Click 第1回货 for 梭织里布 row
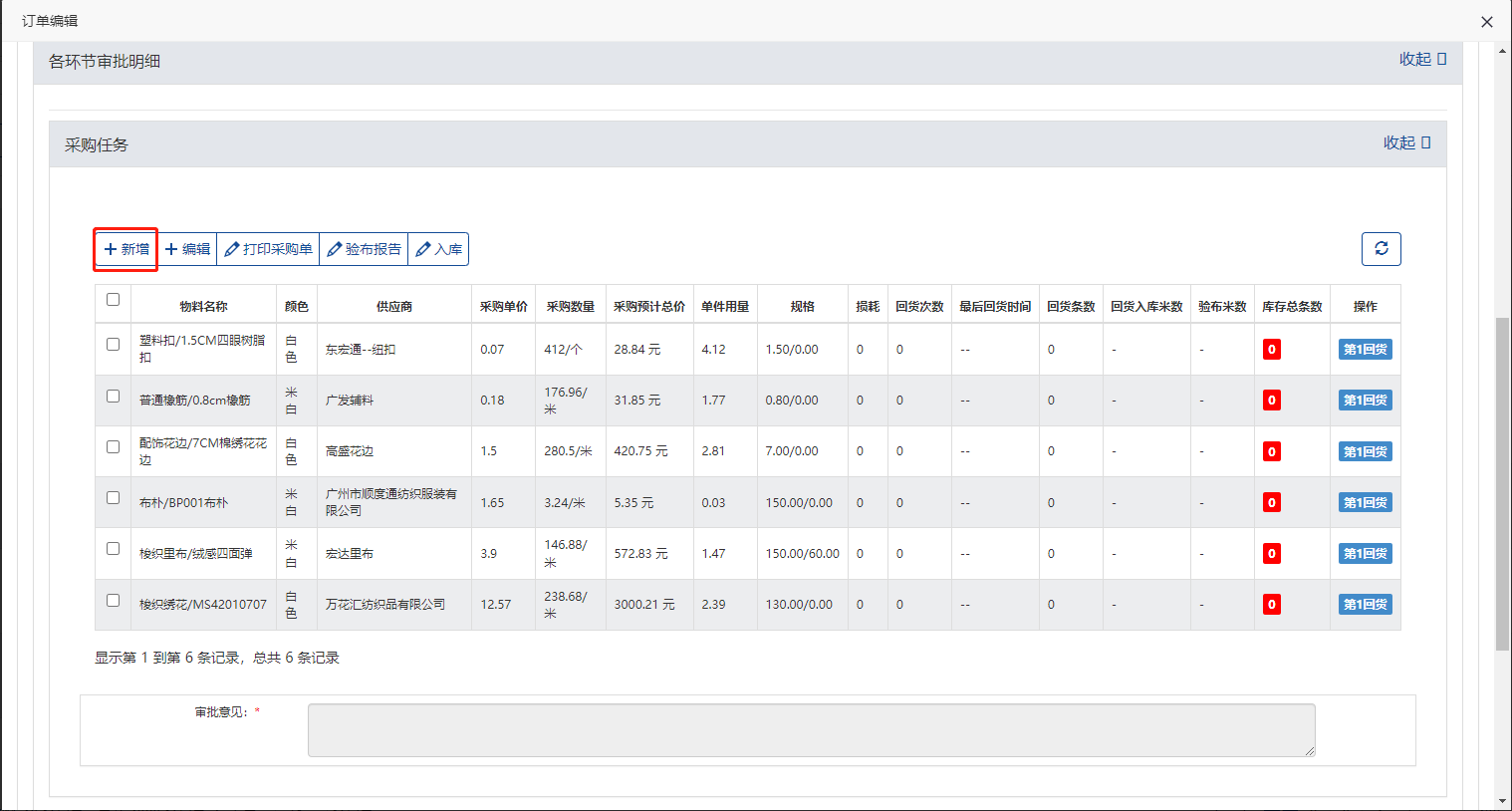The width and height of the screenshot is (1512, 811). click(x=1365, y=554)
